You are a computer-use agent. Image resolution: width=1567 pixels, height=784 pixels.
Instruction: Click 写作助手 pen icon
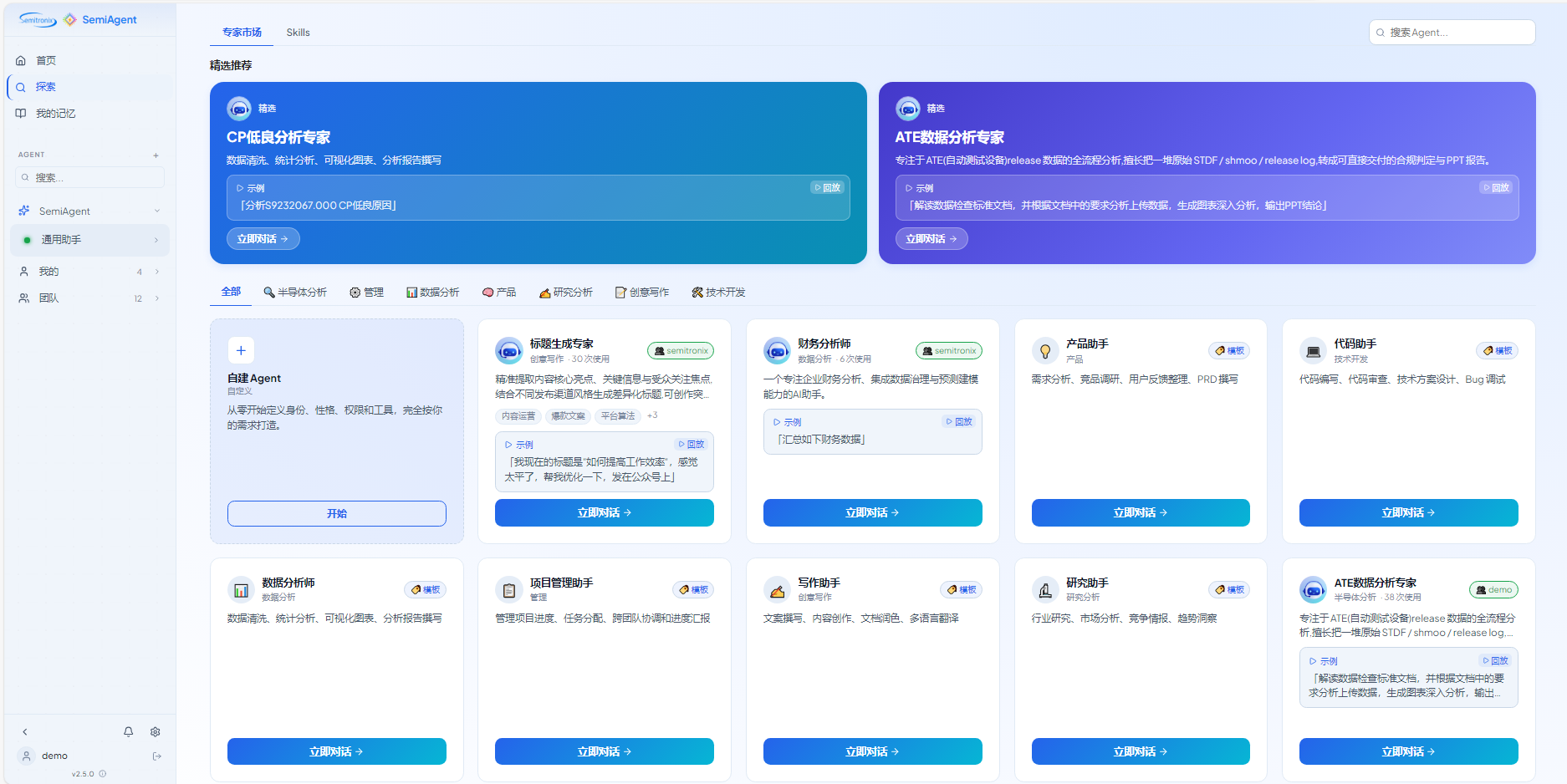click(x=777, y=590)
